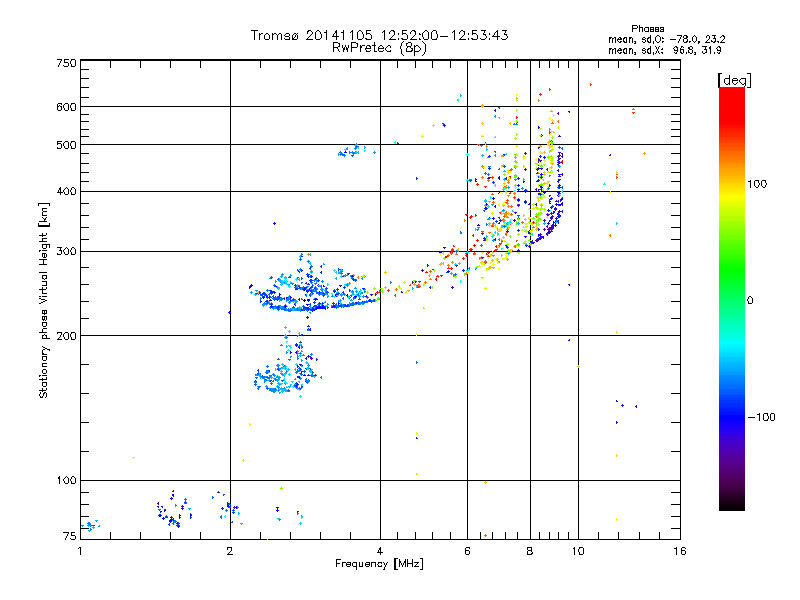Click the y-axis tick label '500'

(66, 145)
